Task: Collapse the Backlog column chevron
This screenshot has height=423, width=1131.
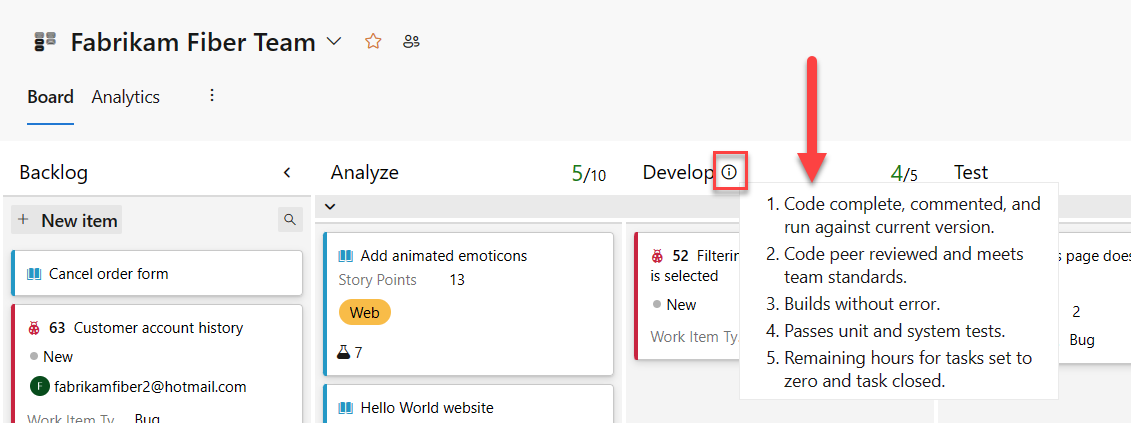Action: (x=287, y=173)
